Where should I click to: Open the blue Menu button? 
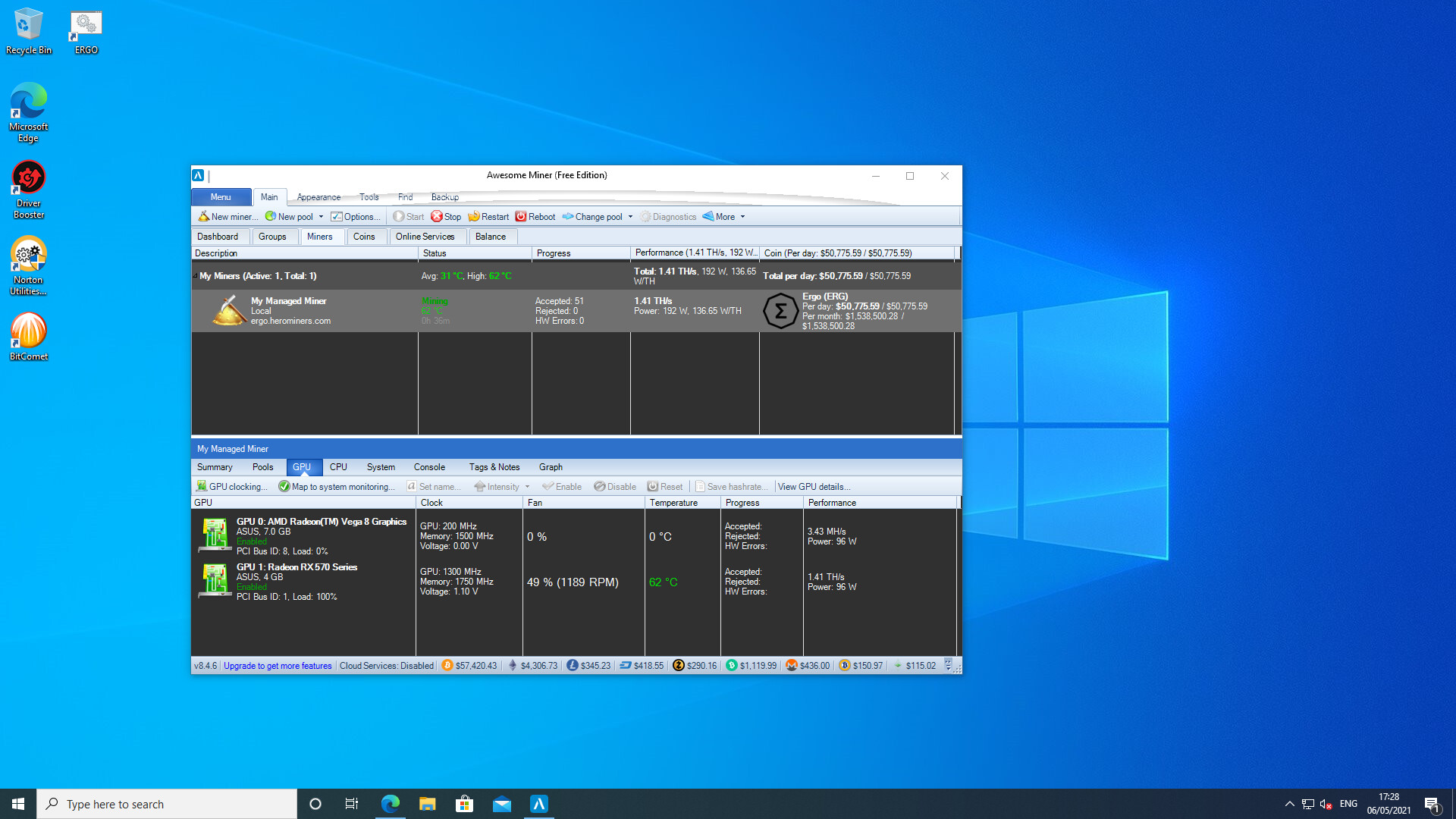[221, 197]
